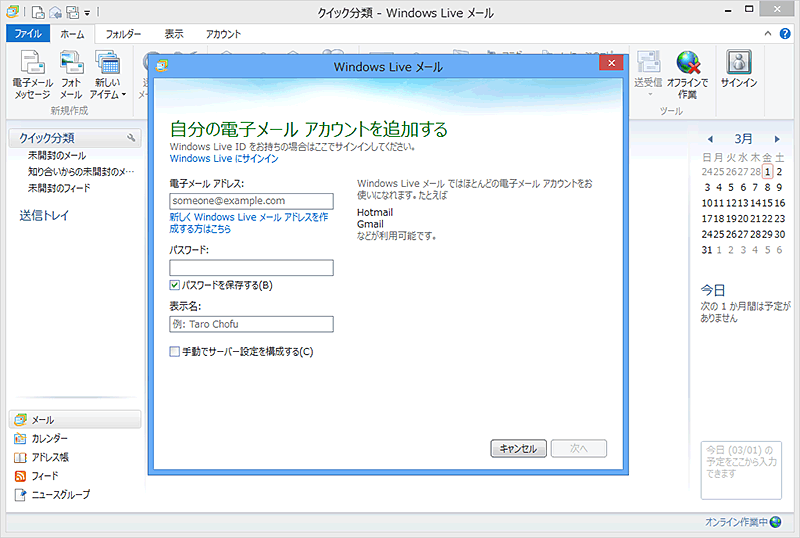This screenshot has width=800, height=538.
Task: Switch to the フォルダー ribbon tab
Action: tap(123, 34)
